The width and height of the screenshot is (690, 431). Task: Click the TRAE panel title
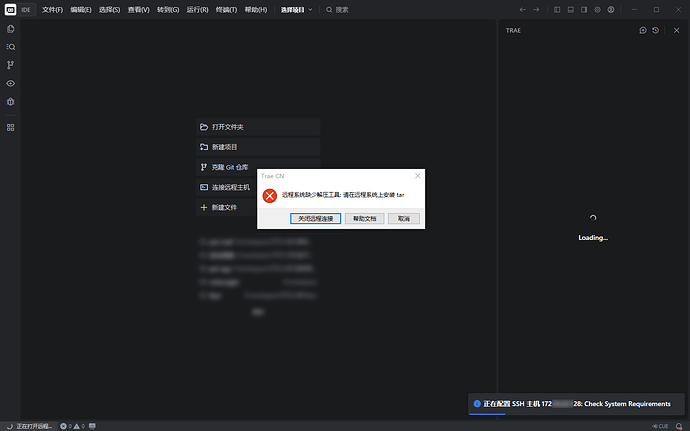513,30
